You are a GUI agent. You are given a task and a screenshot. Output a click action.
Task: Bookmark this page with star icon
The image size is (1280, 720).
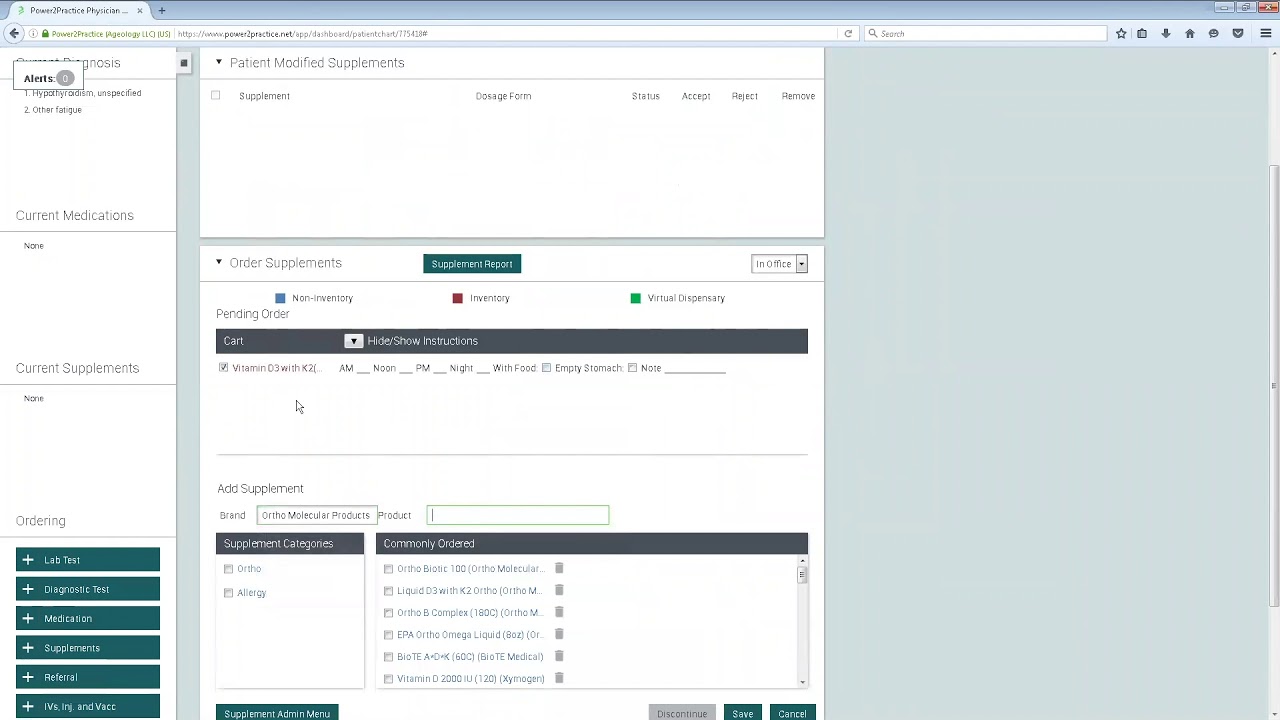coord(1121,34)
